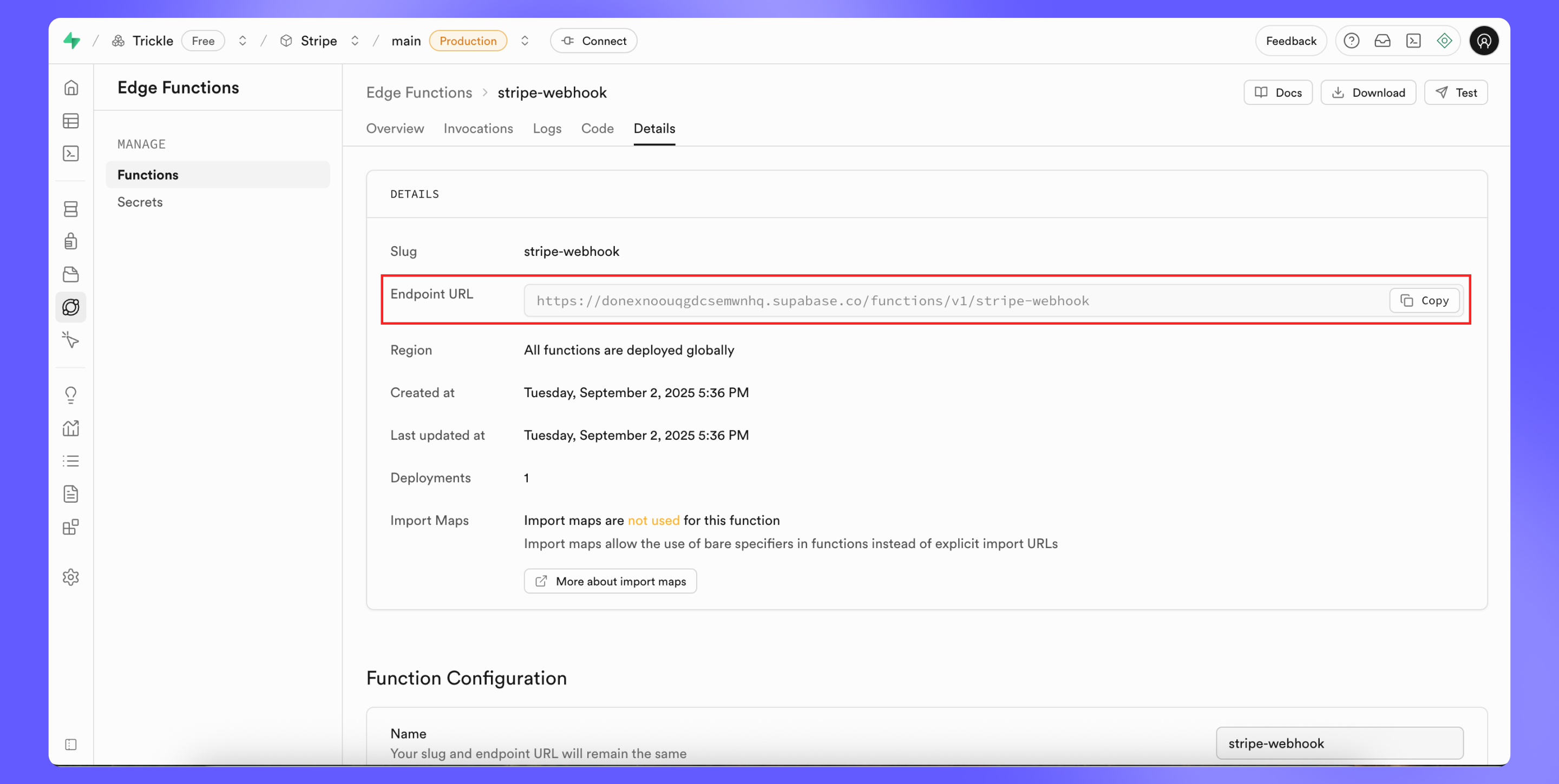The height and width of the screenshot is (784, 1559).
Task: Open the Advisors lightbulb icon
Action: (x=71, y=395)
